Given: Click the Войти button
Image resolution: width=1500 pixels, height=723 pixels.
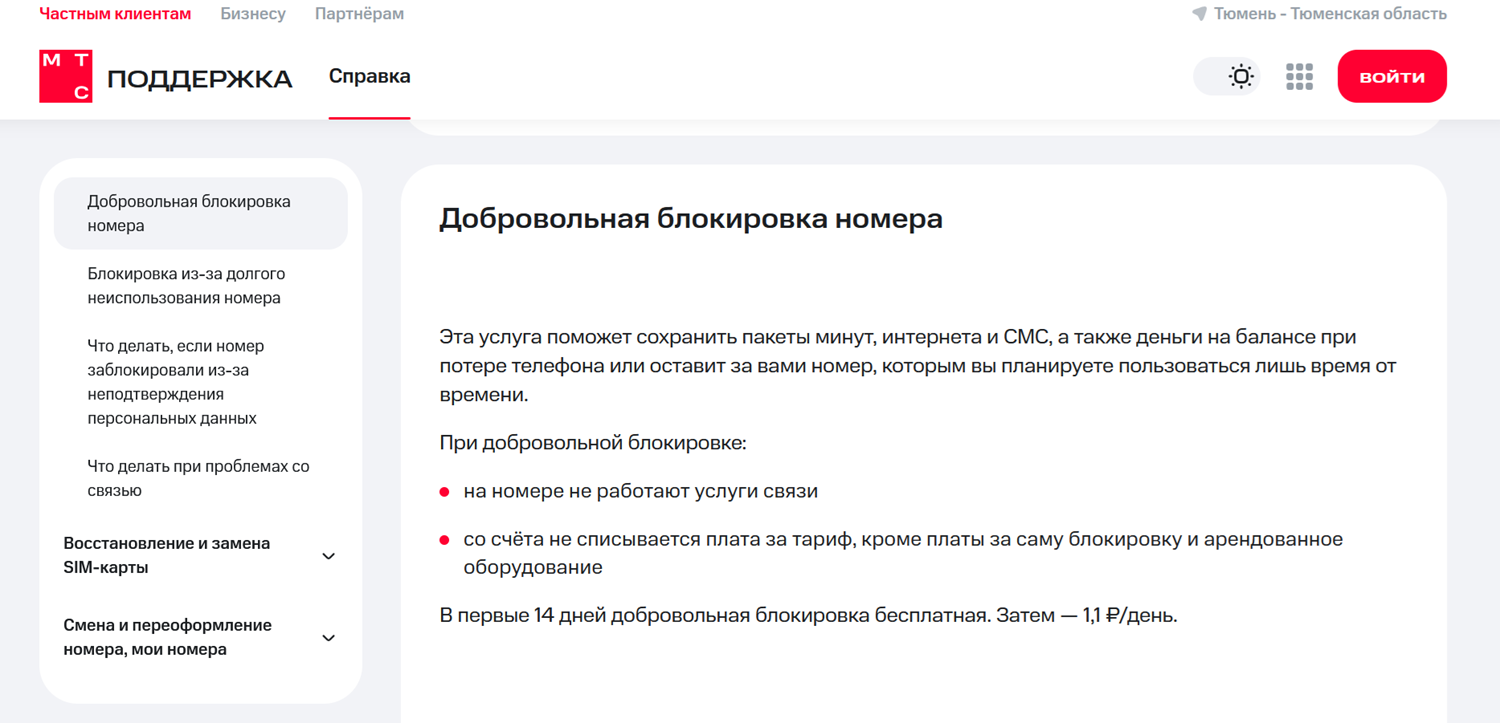Looking at the screenshot, I should pos(1392,76).
